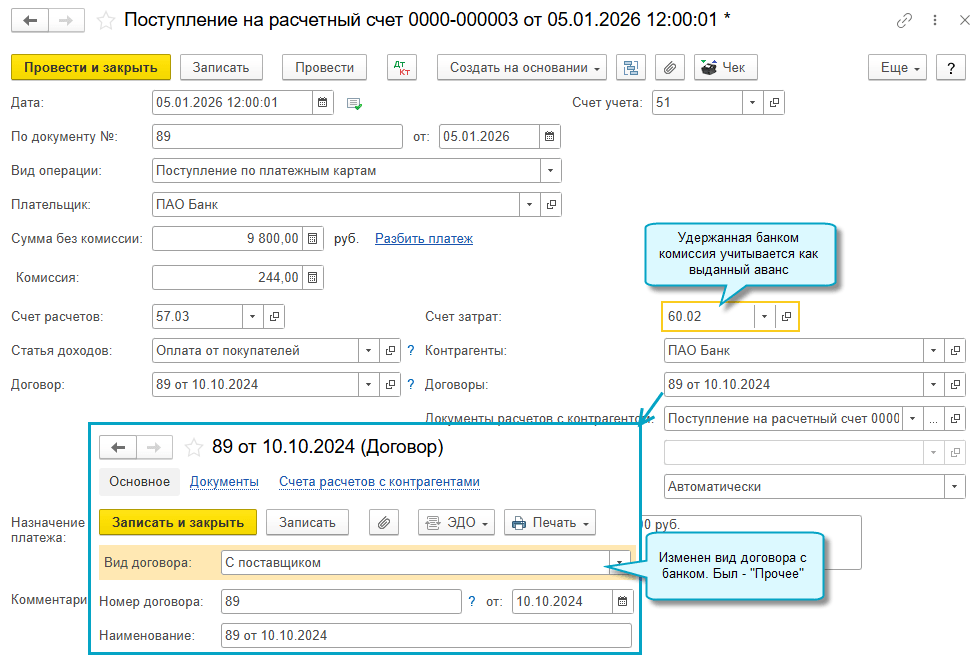Expand the Статья доходов dropdown
Image resolution: width=980 pixels, height=655 pixels.
[x=368, y=351]
